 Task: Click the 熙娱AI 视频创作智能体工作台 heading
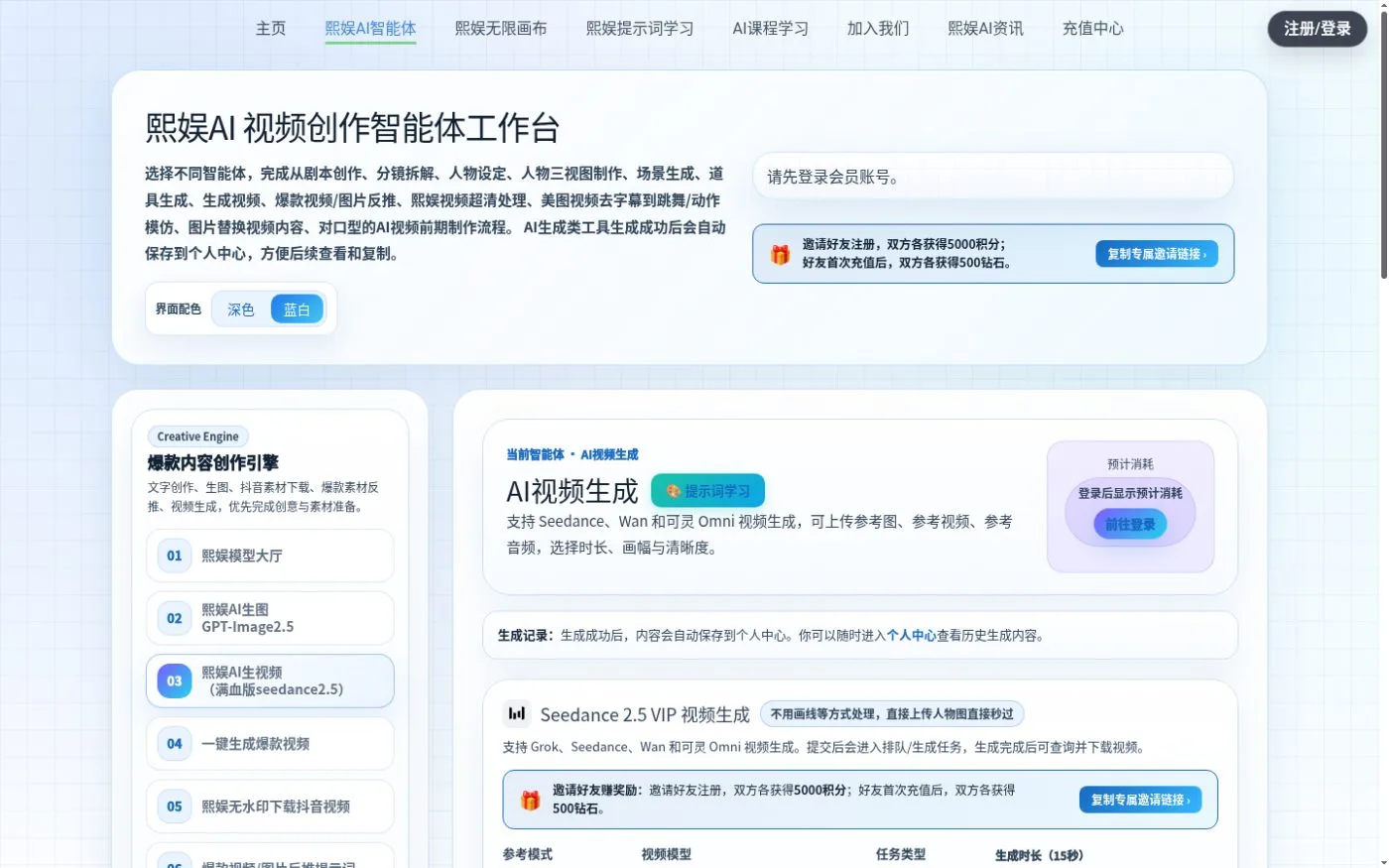352,128
